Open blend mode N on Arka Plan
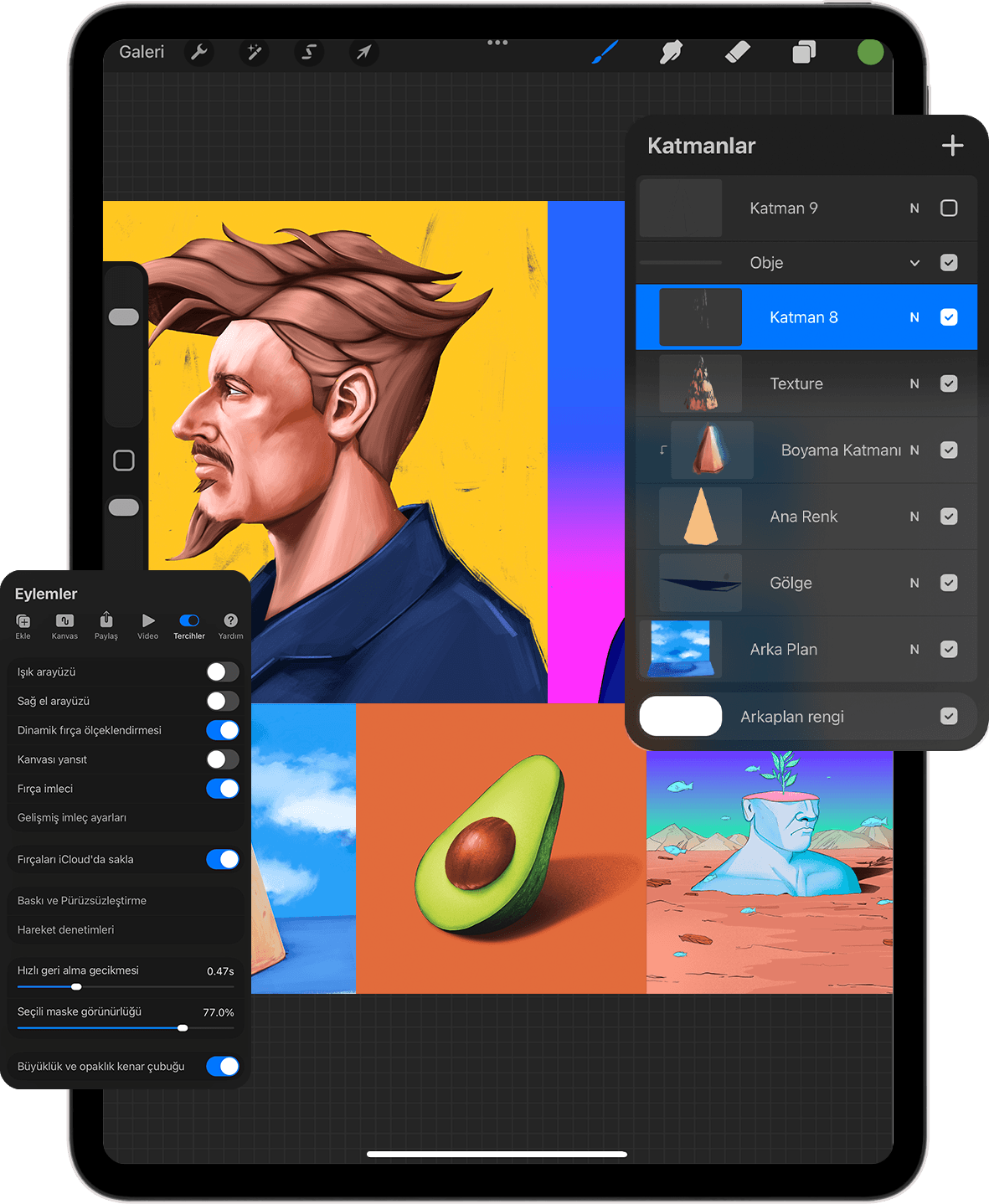The height and width of the screenshot is (1204, 989). [x=914, y=649]
